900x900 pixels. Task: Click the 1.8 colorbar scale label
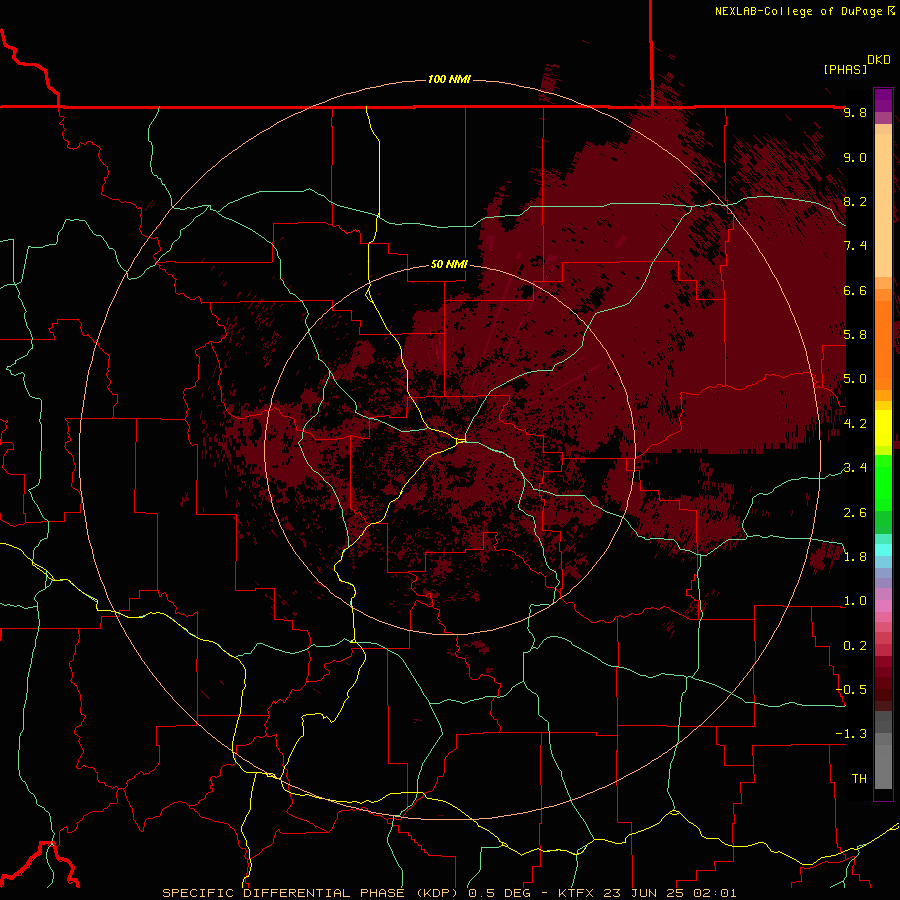click(855, 557)
